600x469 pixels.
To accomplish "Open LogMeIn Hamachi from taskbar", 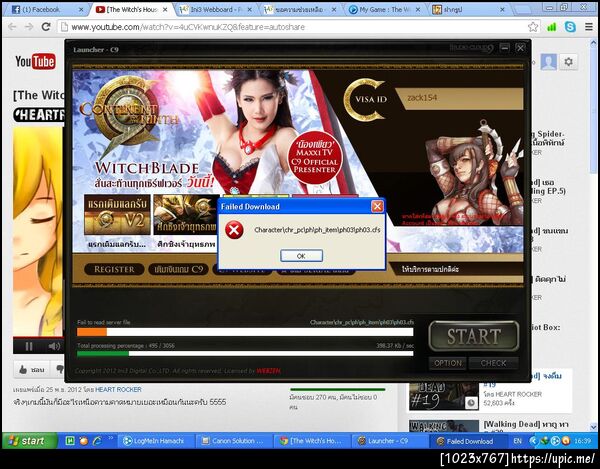I will [x=157, y=441].
